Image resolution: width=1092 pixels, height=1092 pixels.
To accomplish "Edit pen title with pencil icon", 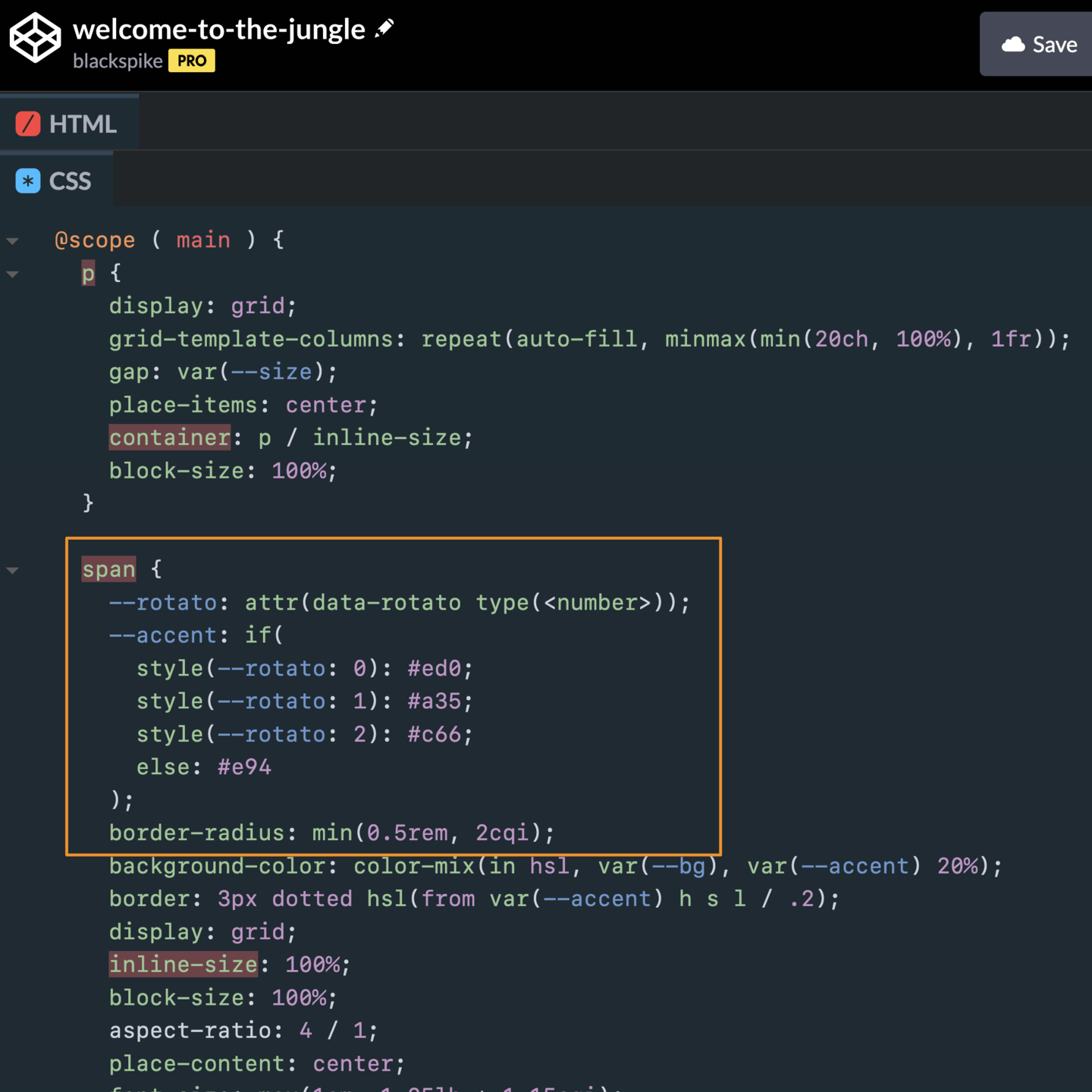I will tap(384, 29).
